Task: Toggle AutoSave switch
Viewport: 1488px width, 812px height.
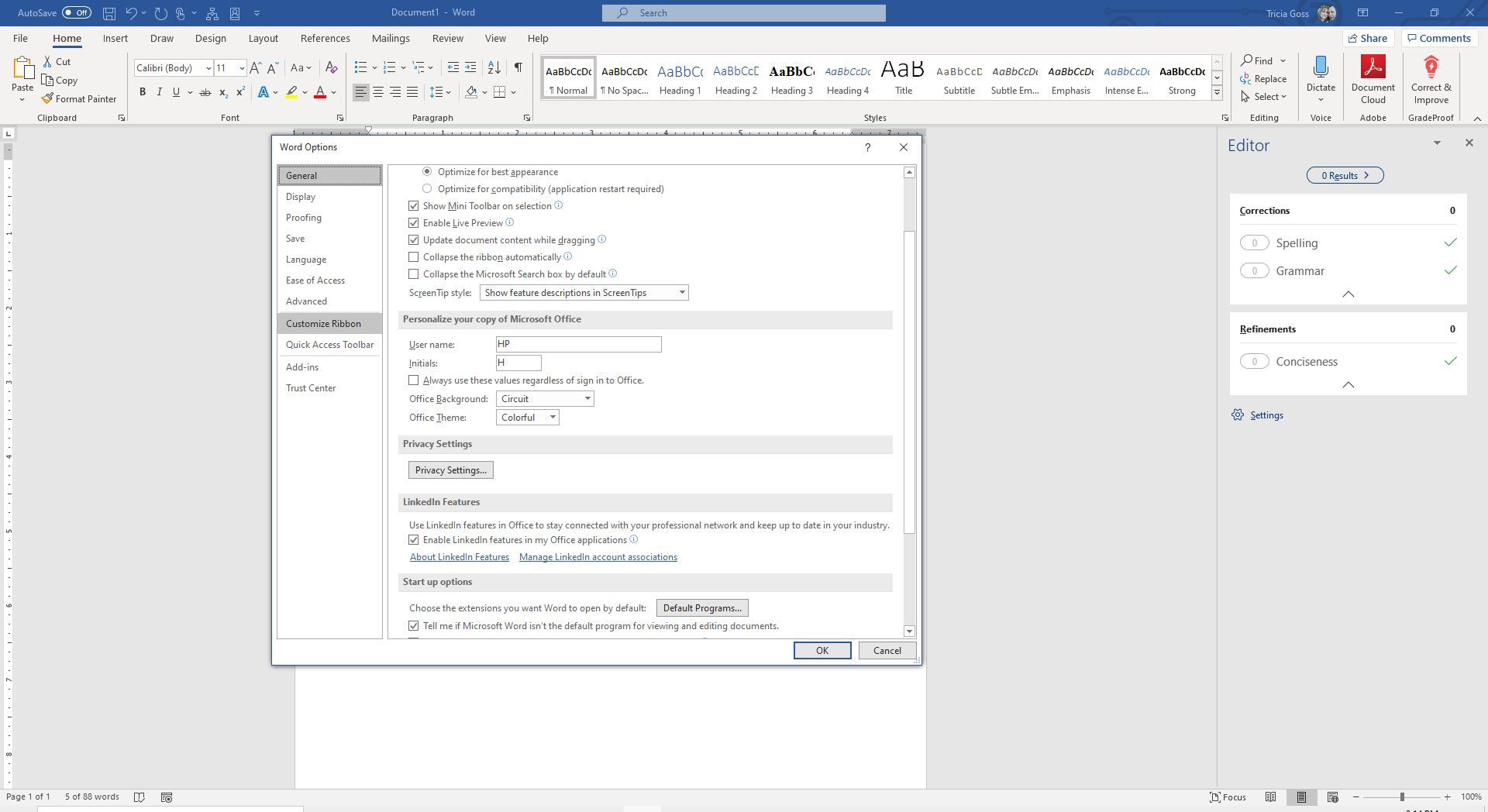Action: (x=77, y=13)
